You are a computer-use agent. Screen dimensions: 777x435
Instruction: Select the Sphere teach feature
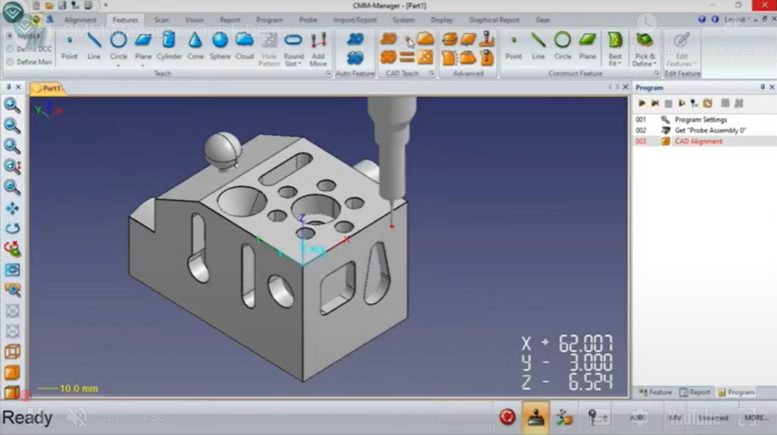[220, 46]
